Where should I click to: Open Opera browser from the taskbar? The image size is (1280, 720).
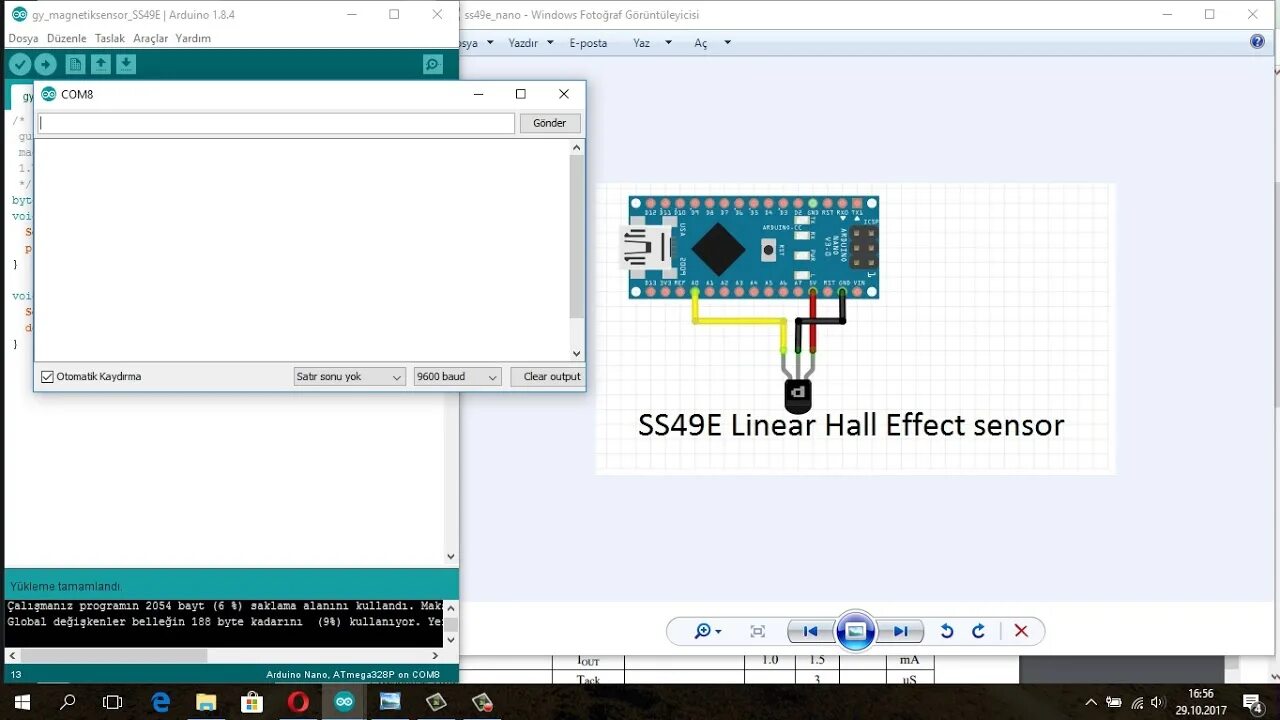pyautogui.click(x=298, y=702)
